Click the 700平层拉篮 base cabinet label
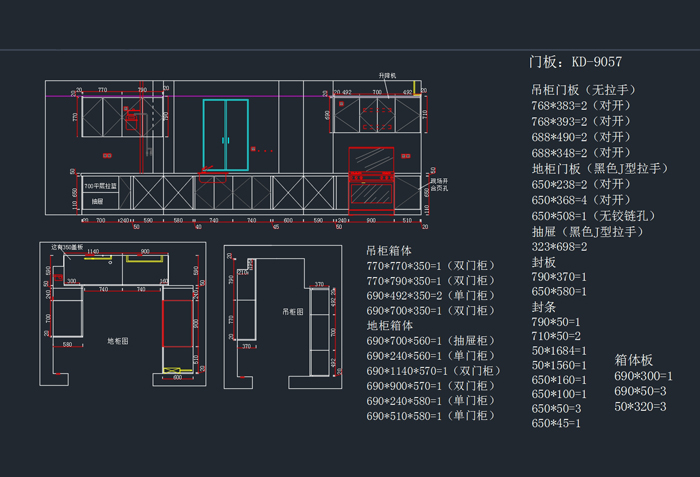 [x=100, y=186]
